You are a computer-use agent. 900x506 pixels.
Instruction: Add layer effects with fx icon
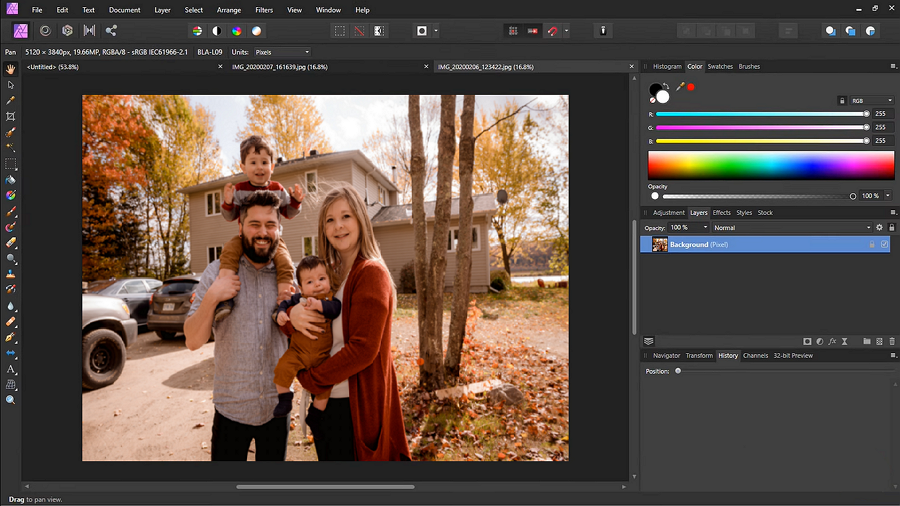click(x=832, y=341)
